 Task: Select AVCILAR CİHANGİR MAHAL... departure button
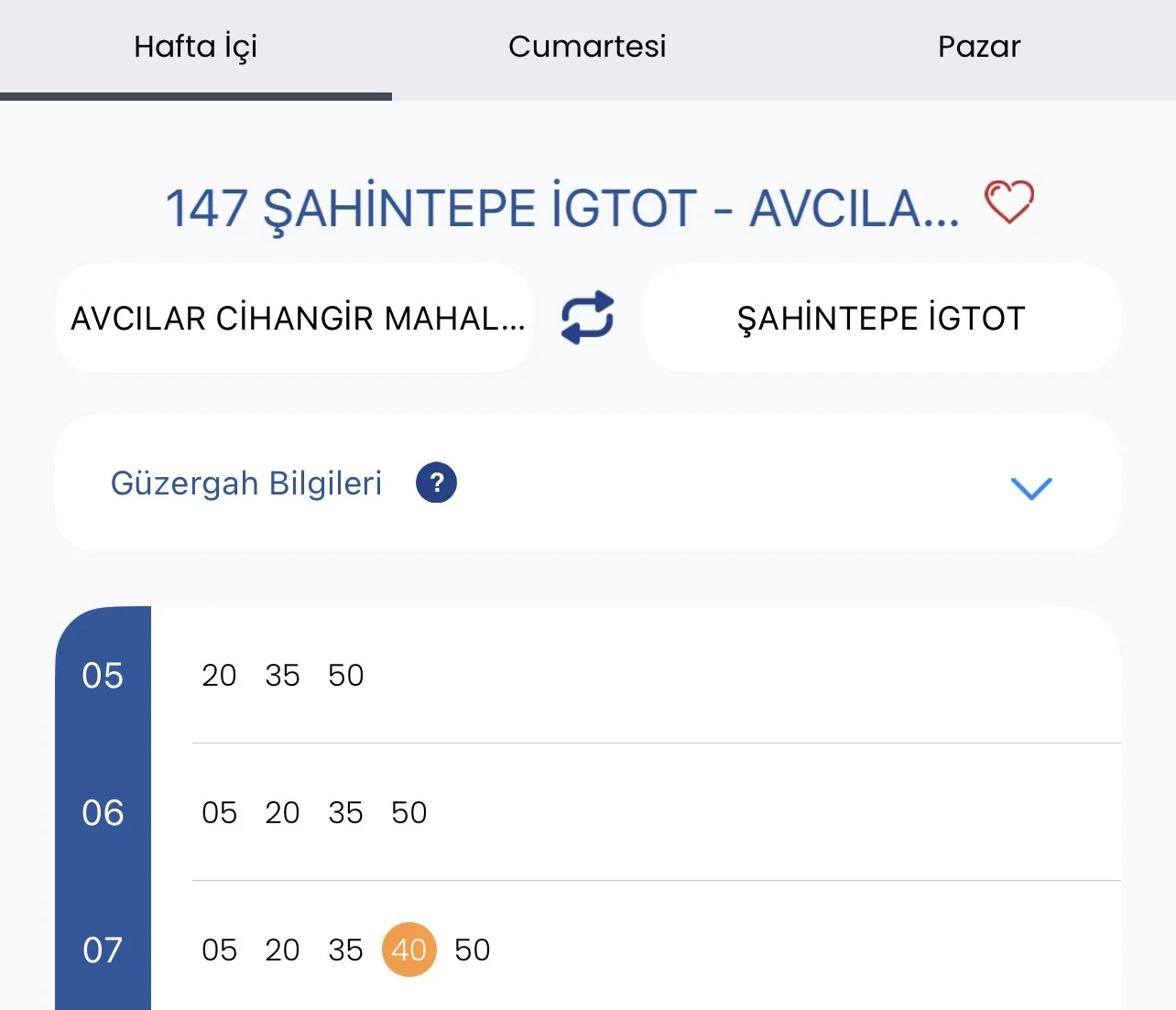click(294, 318)
